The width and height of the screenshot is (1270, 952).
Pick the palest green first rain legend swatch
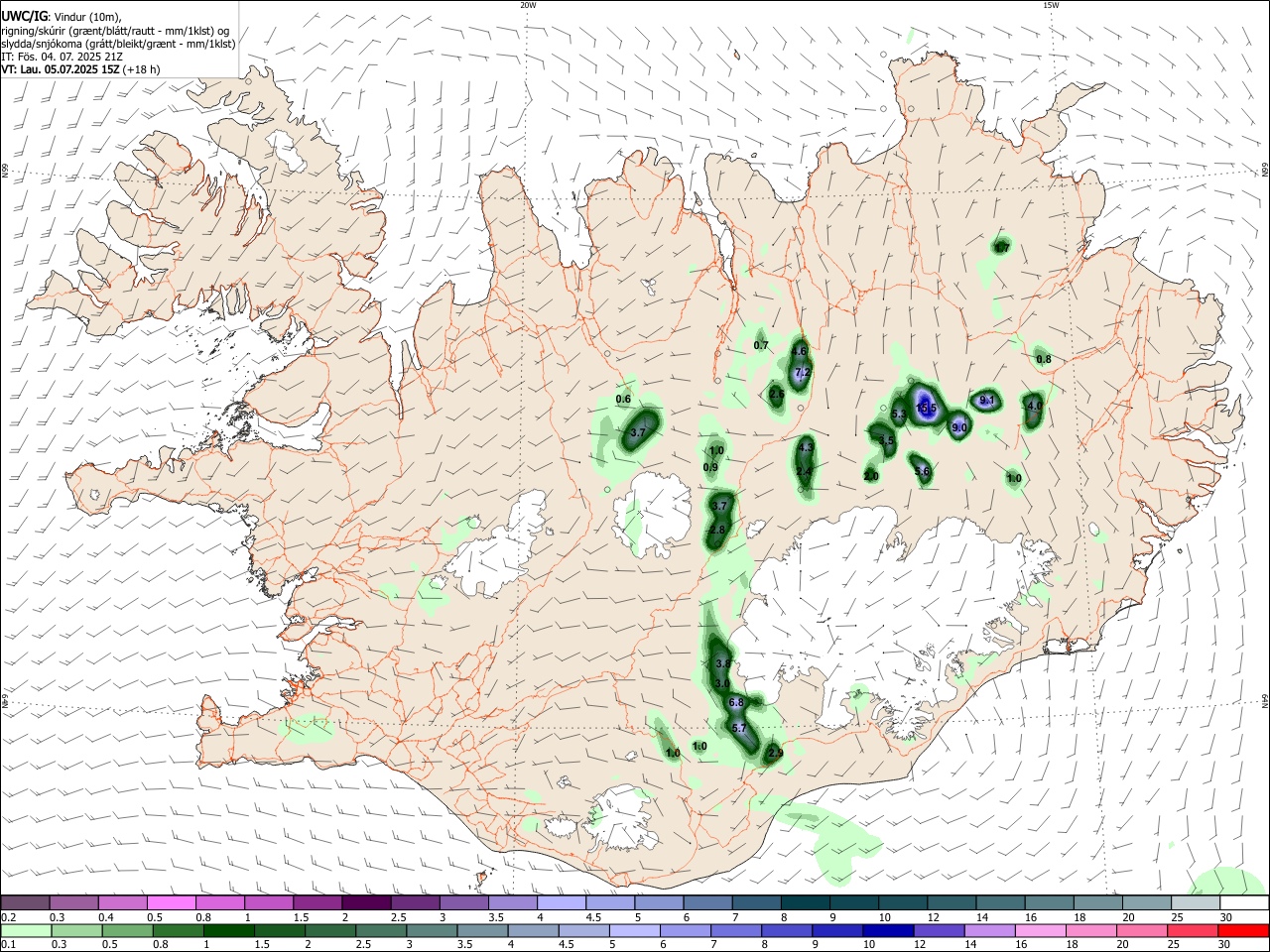click(25, 930)
